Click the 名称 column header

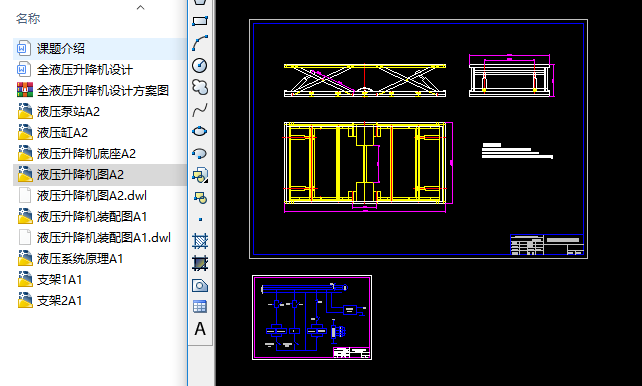28,18
